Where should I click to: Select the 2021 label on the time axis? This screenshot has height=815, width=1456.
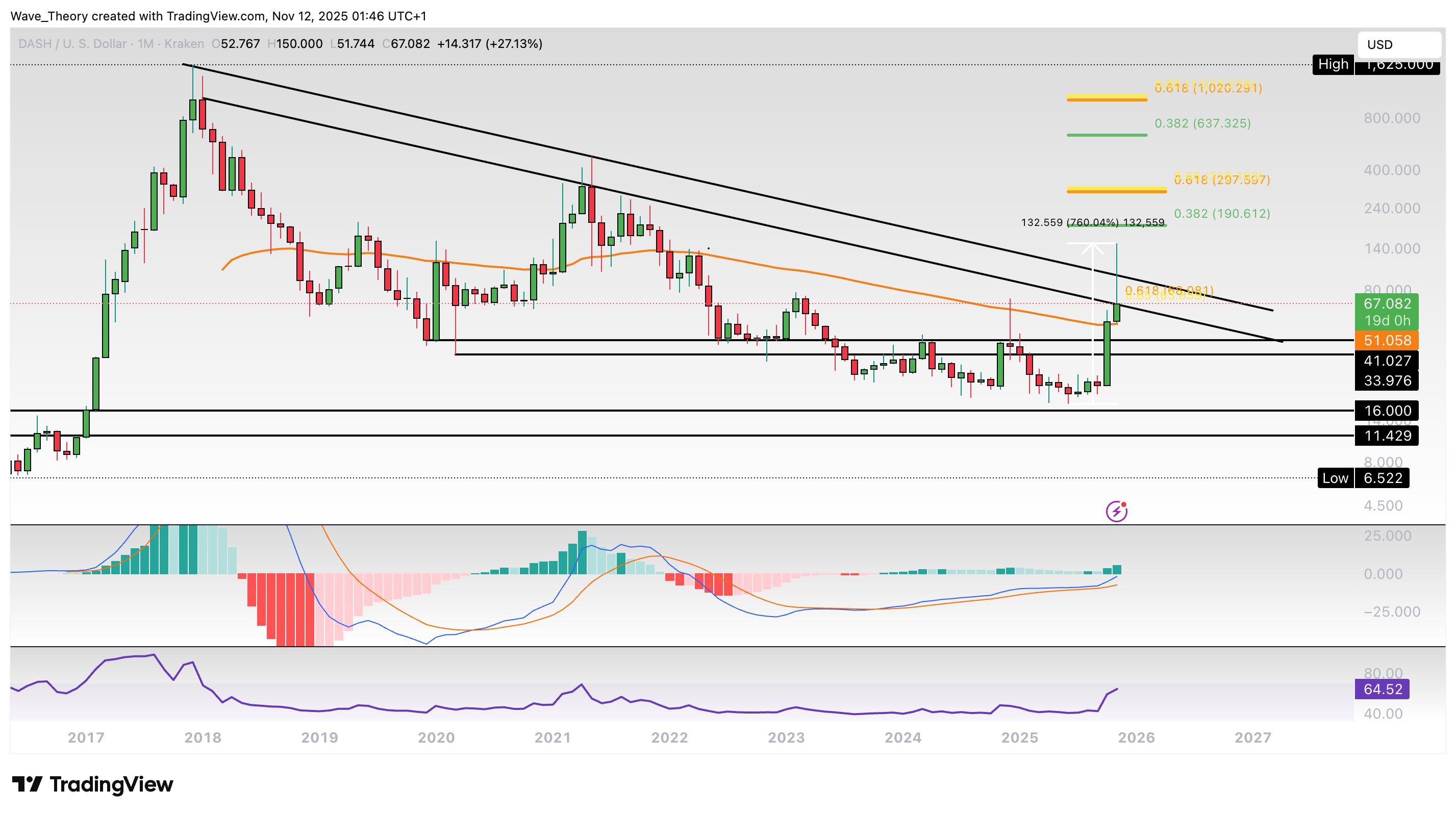point(552,737)
